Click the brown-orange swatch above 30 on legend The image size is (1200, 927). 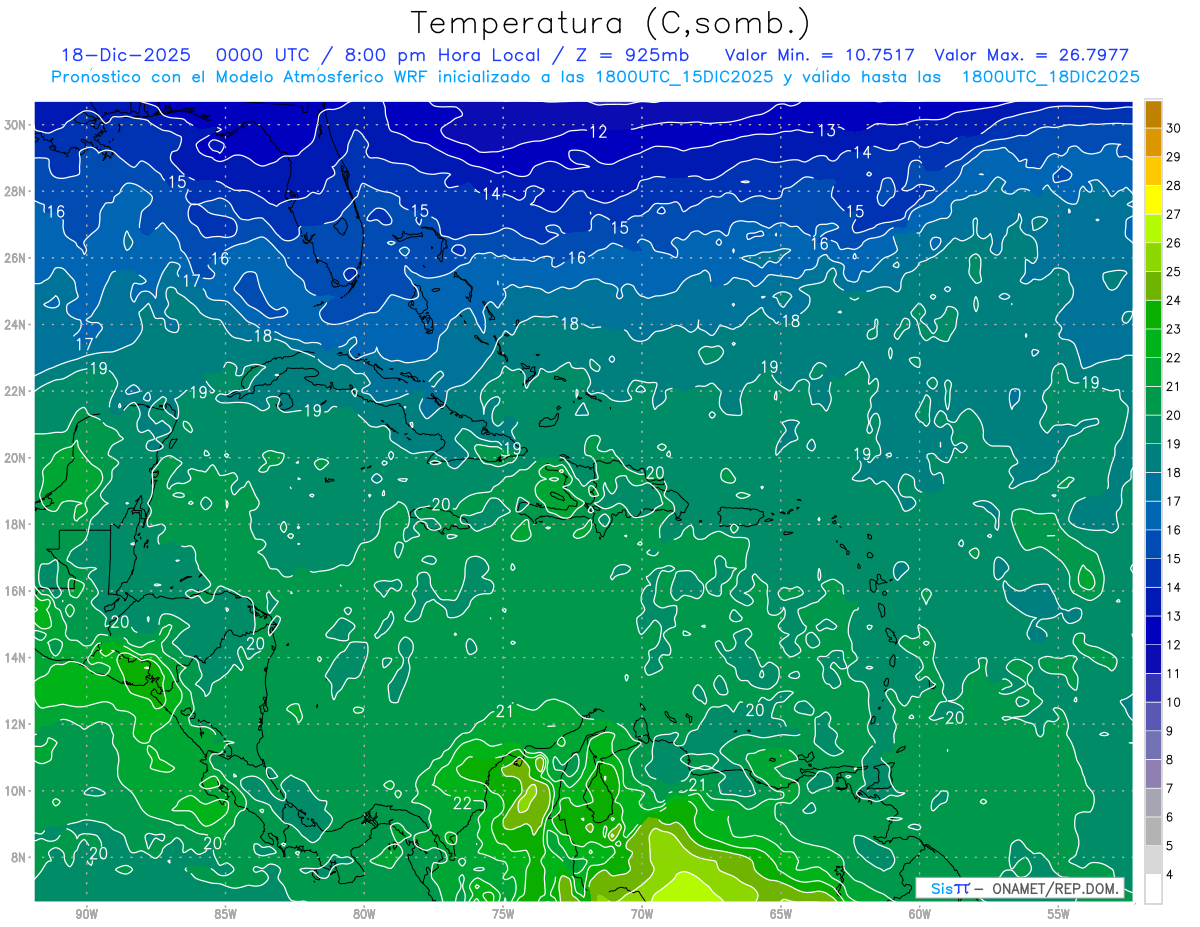pyautogui.click(x=1154, y=114)
